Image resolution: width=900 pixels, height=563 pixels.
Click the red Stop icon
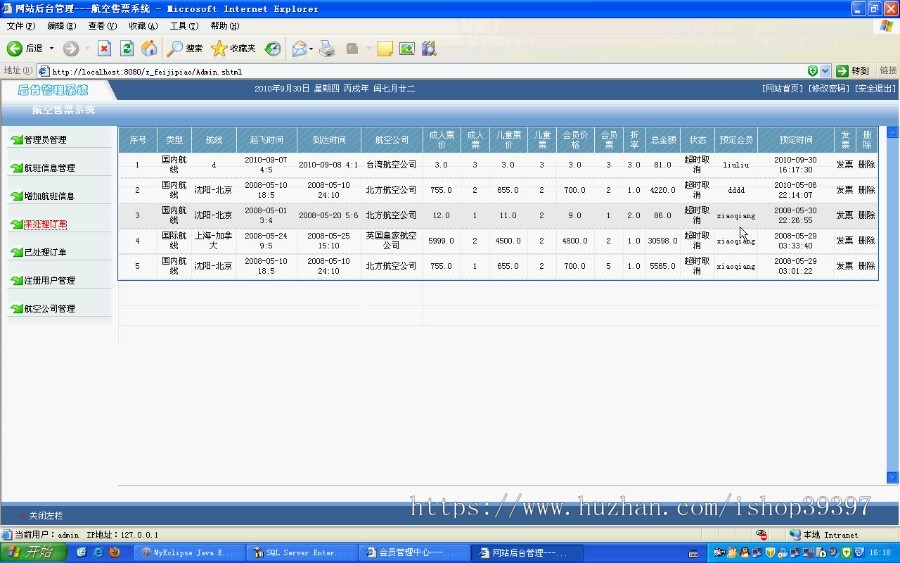104,49
